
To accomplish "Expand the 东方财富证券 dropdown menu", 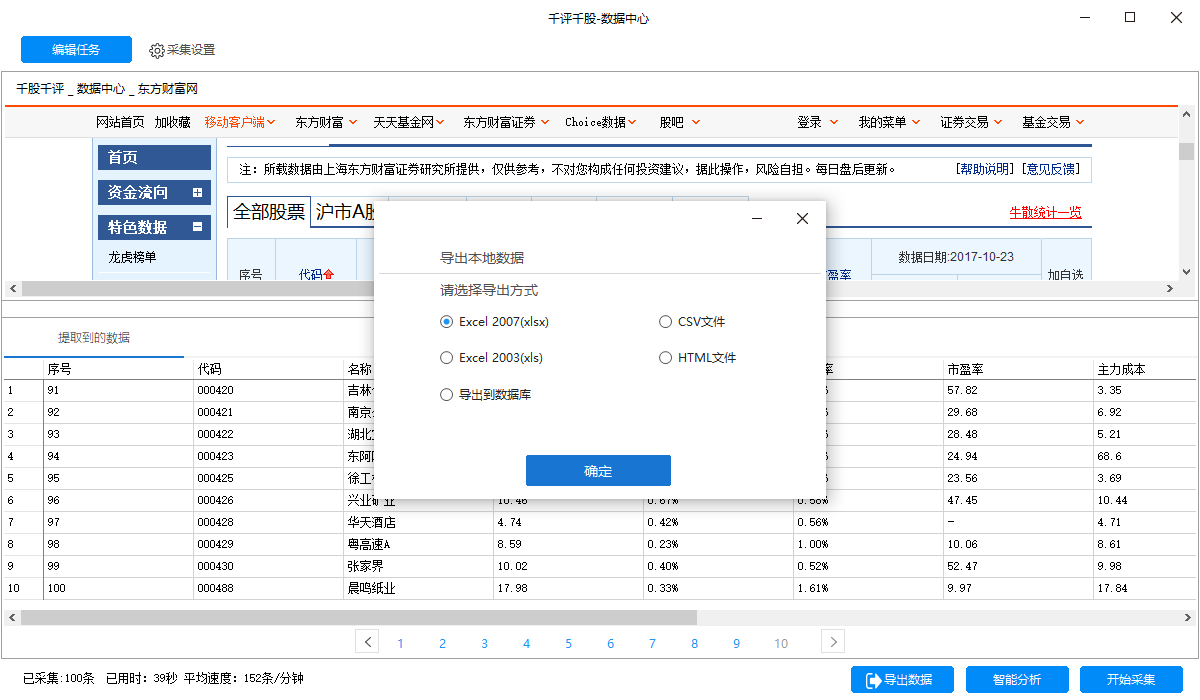I will click(506, 122).
